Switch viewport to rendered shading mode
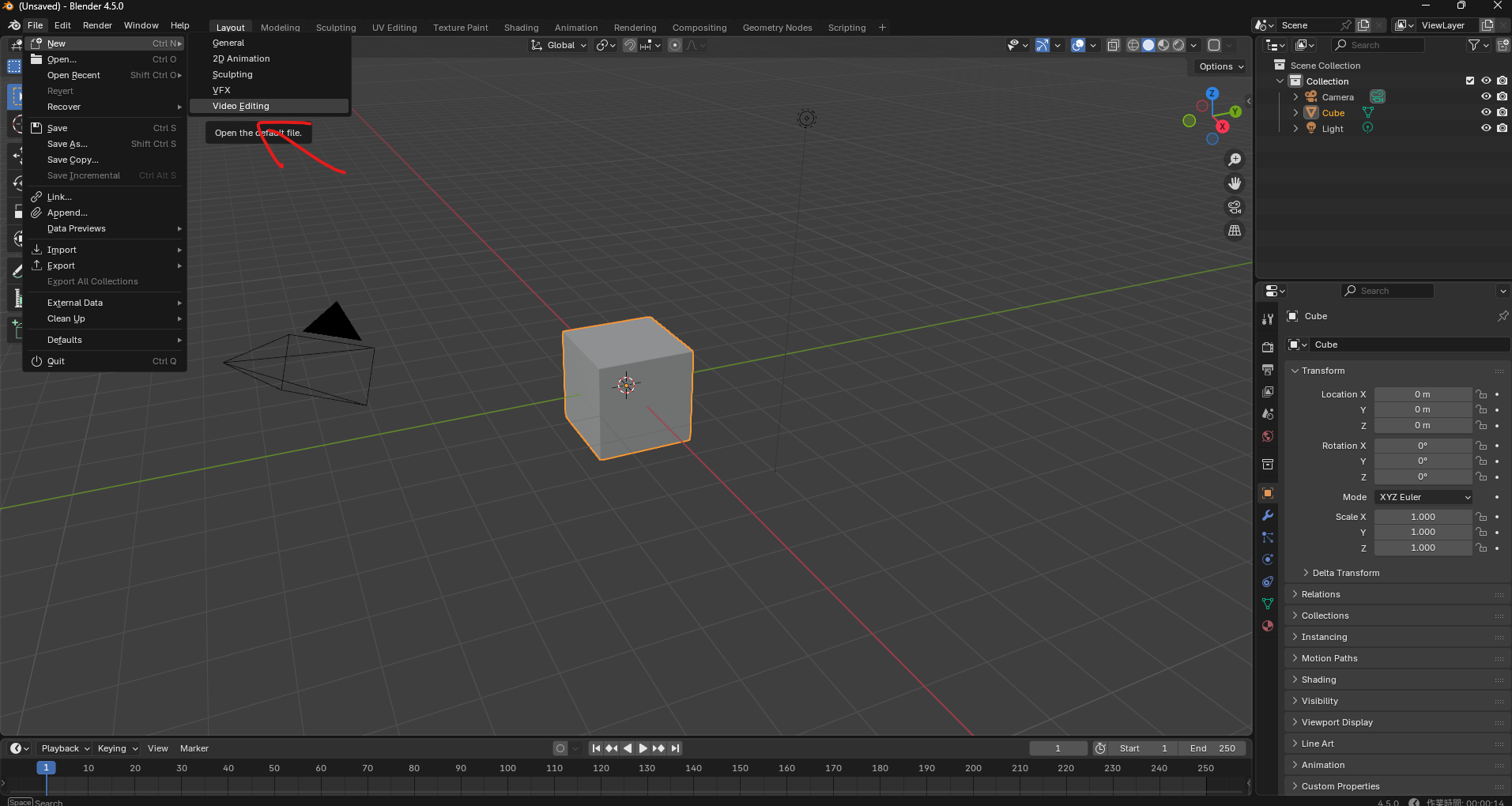Screen dimensions: 1512x806 1178,45
